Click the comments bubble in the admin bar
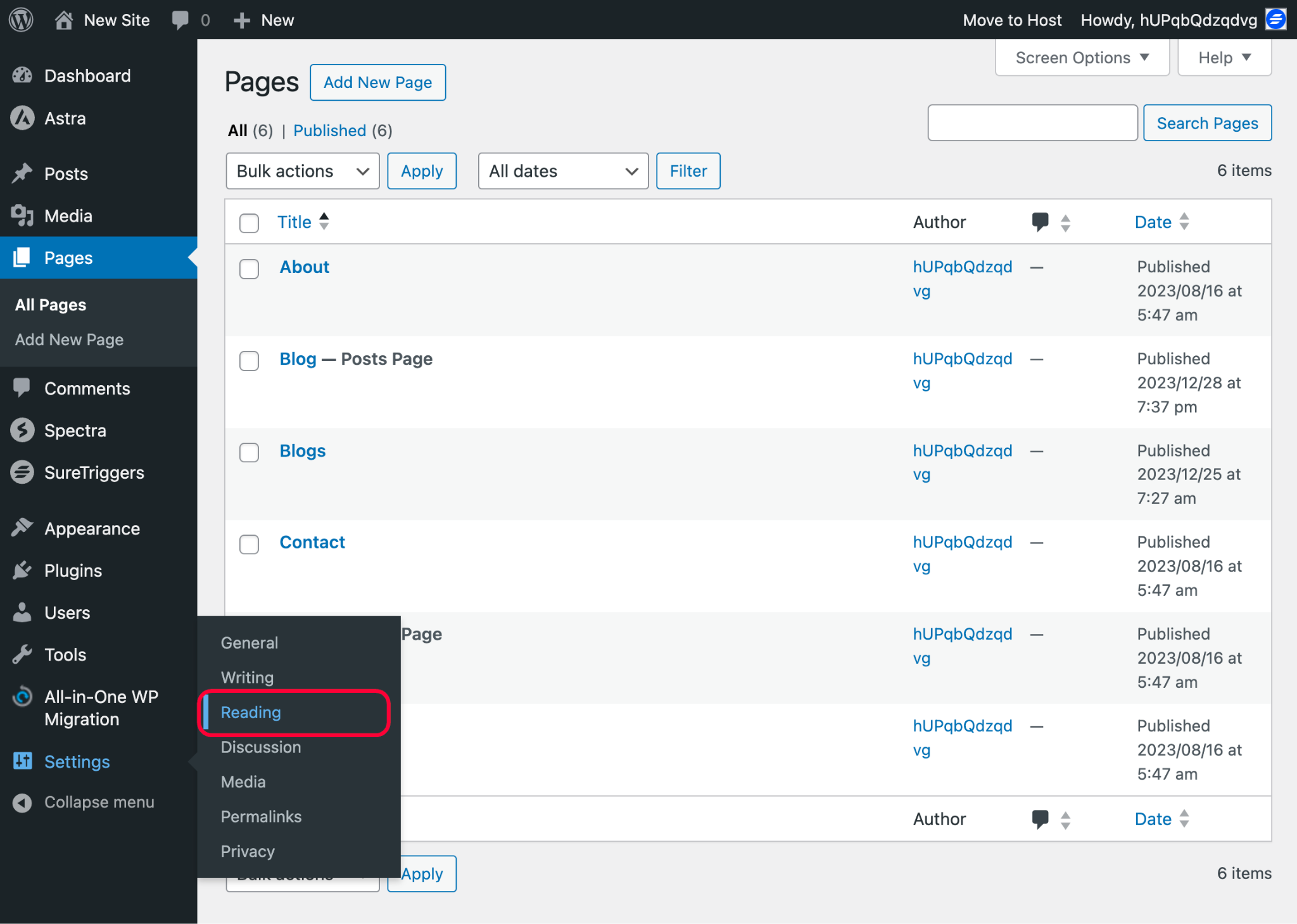The height and width of the screenshot is (924, 1297). click(180, 20)
